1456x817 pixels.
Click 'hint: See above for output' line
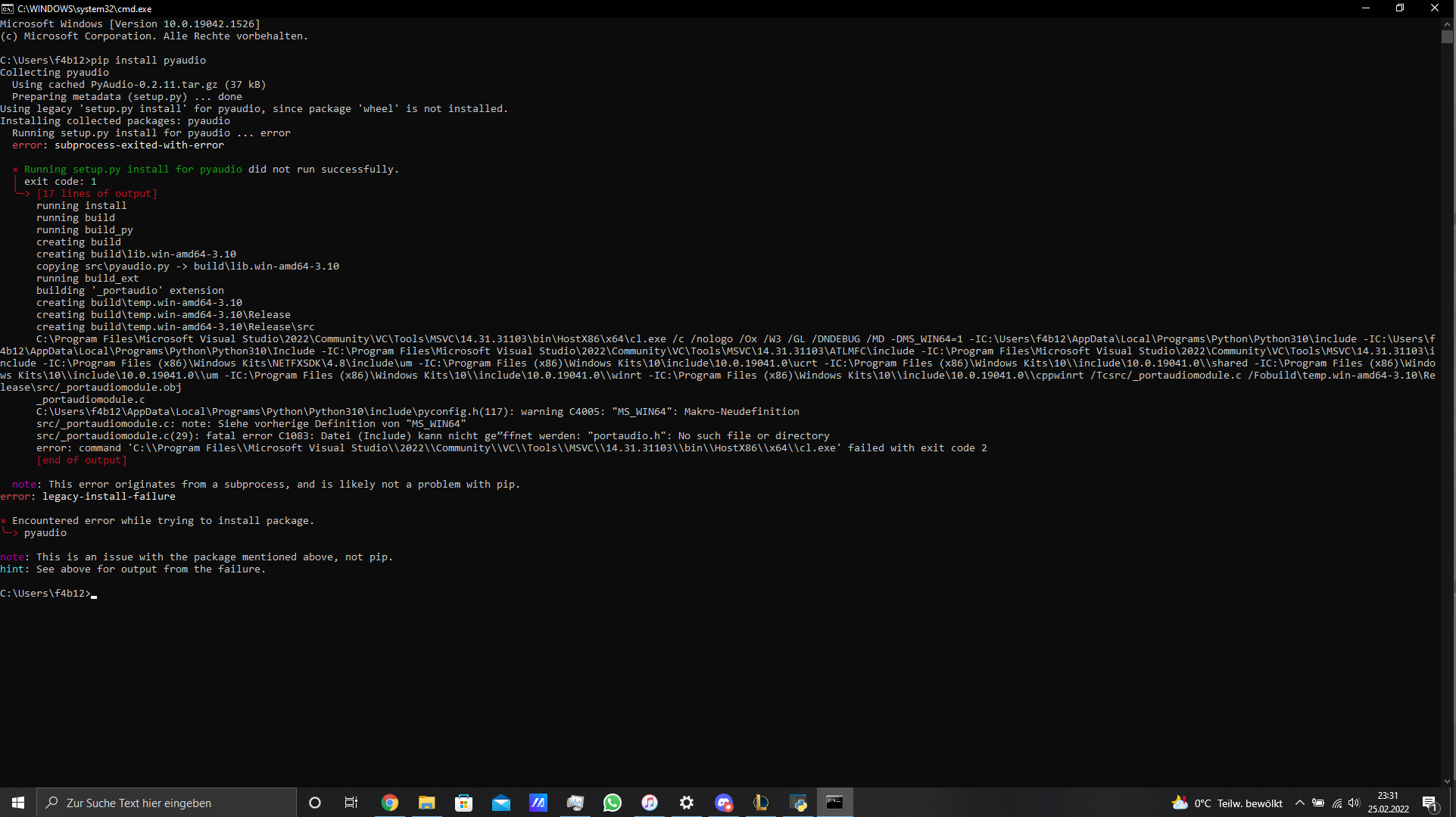(x=133, y=569)
